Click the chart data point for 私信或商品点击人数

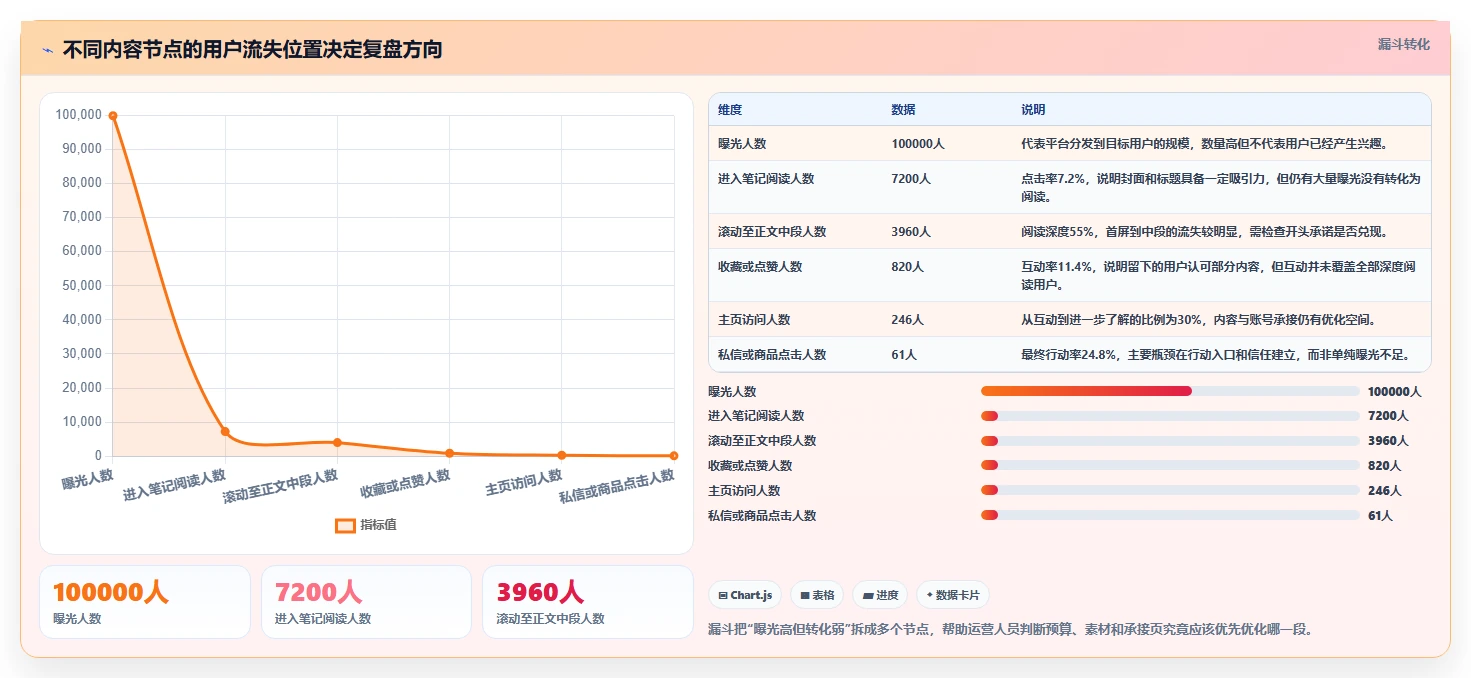674,456
